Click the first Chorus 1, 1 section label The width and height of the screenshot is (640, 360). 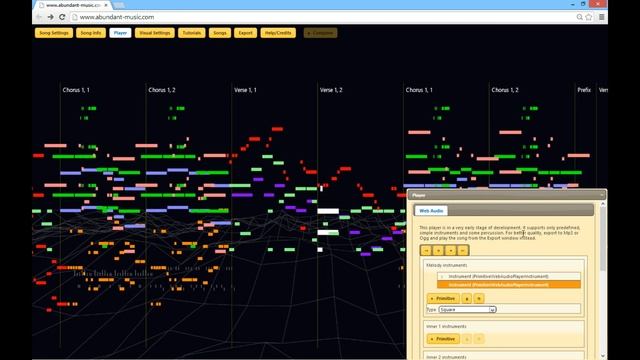(76, 90)
